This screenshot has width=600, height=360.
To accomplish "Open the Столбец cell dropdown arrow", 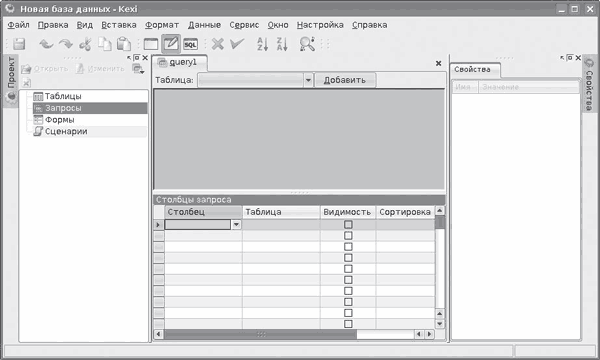I will pos(236,225).
